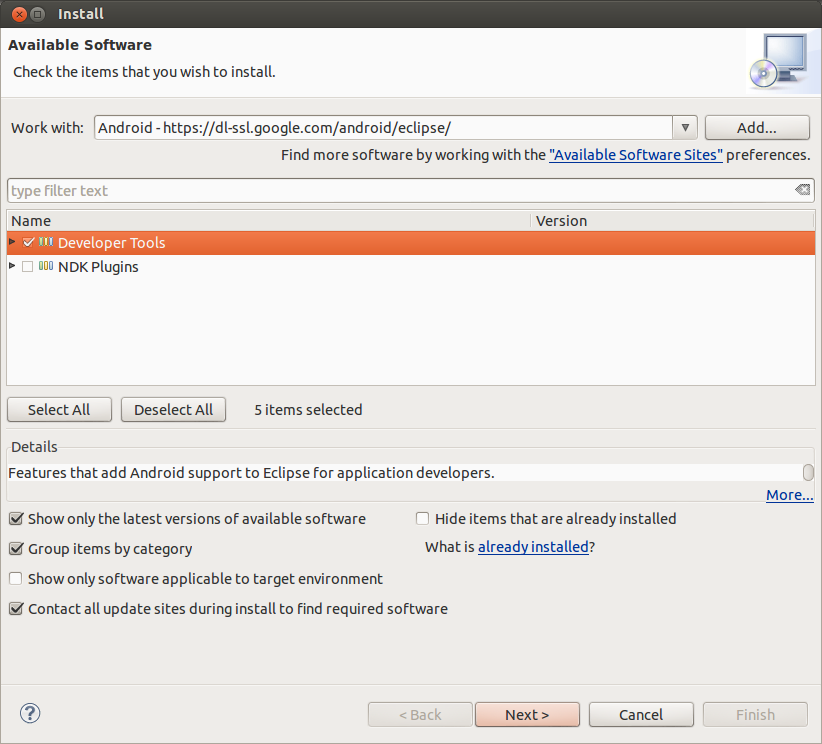Click the clear filter text icon
This screenshot has height=744, width=822.
tap(802, 190)
